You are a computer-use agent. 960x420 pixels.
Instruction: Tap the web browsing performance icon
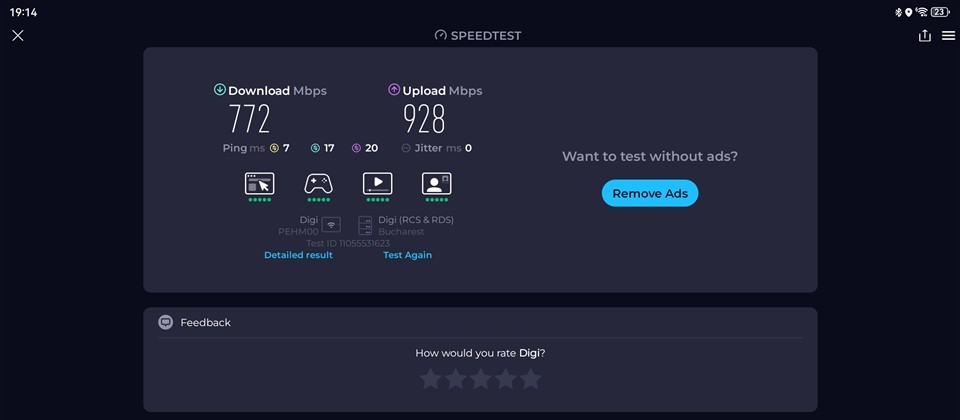click(259, 184)
